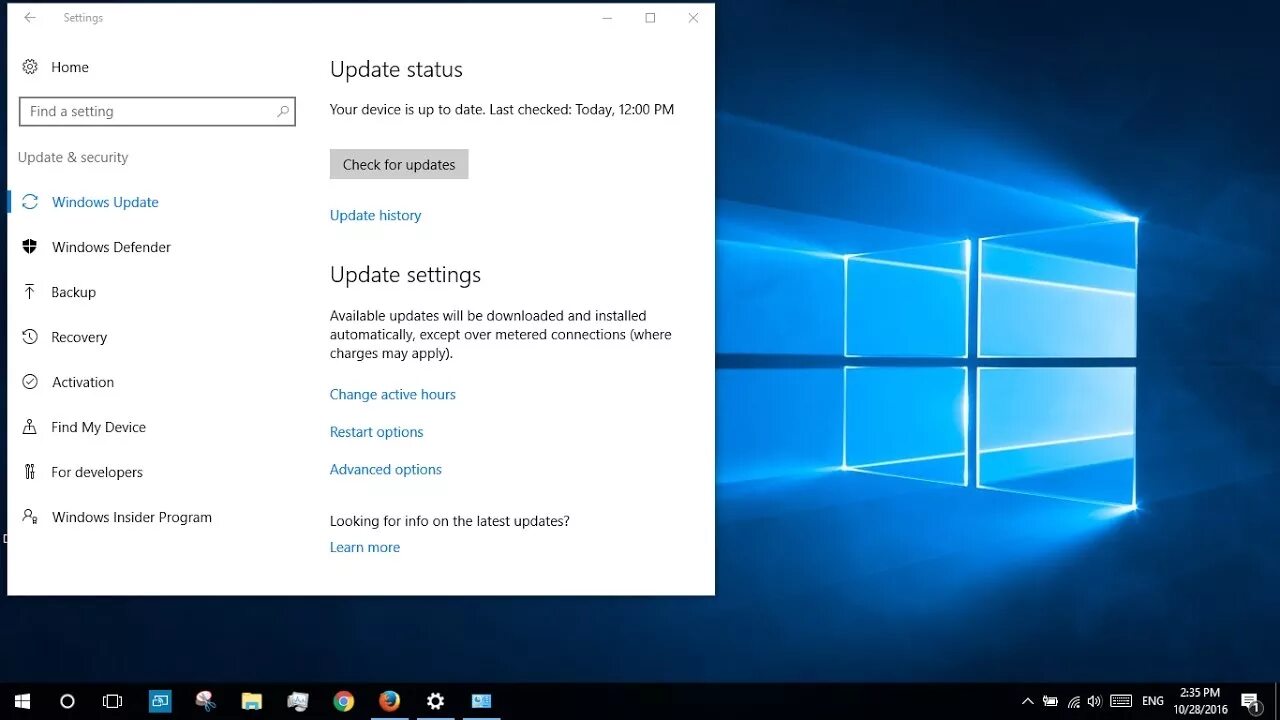The width and height of the screenshot is (1280, 720).
Task: Open the battery status tray icon
Action: coord(1051,701)
